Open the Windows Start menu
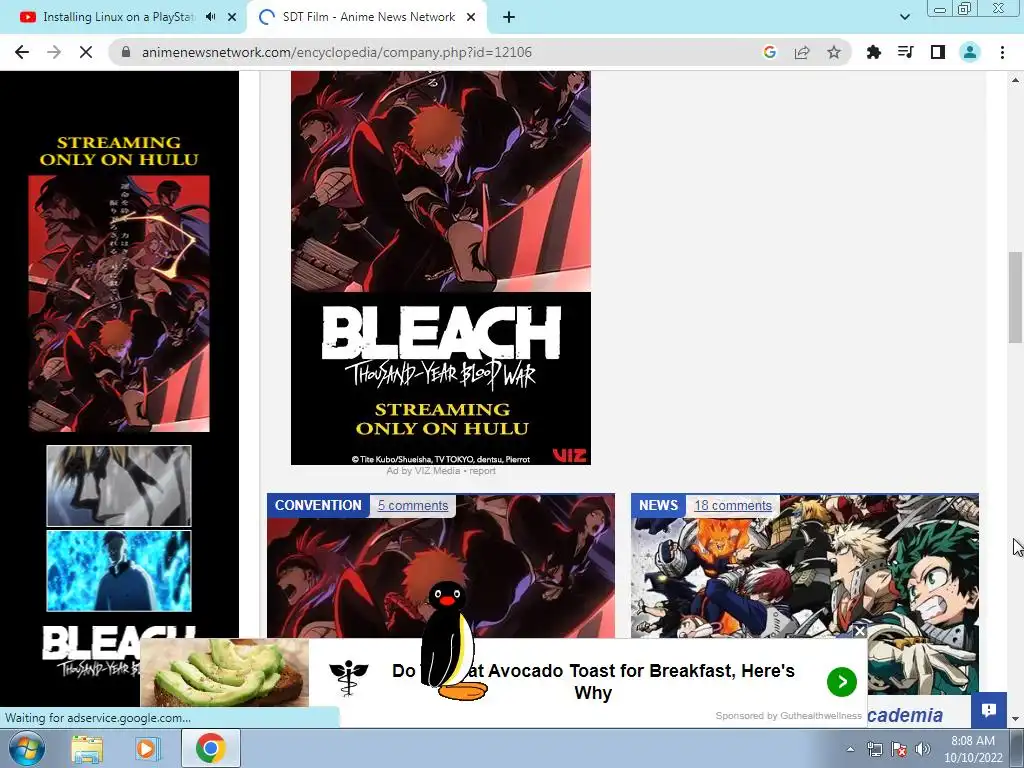This screenshot has height=768, width=1024. [25, 748]
